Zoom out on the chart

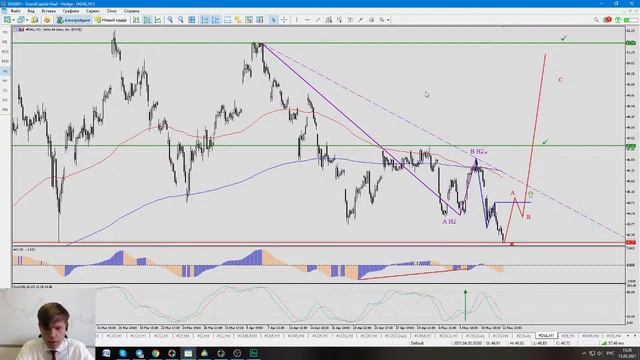pos(180,20)
